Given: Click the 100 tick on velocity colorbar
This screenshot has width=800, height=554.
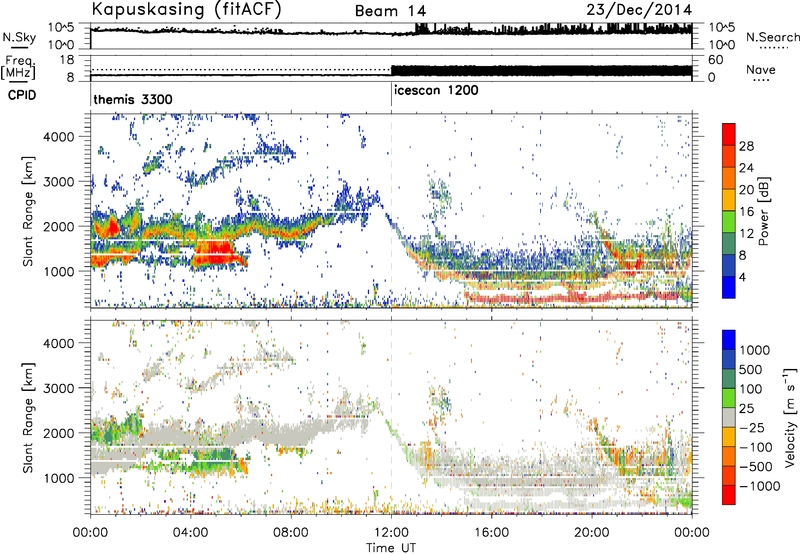Looking at the screenshot, I should [751, 389].
